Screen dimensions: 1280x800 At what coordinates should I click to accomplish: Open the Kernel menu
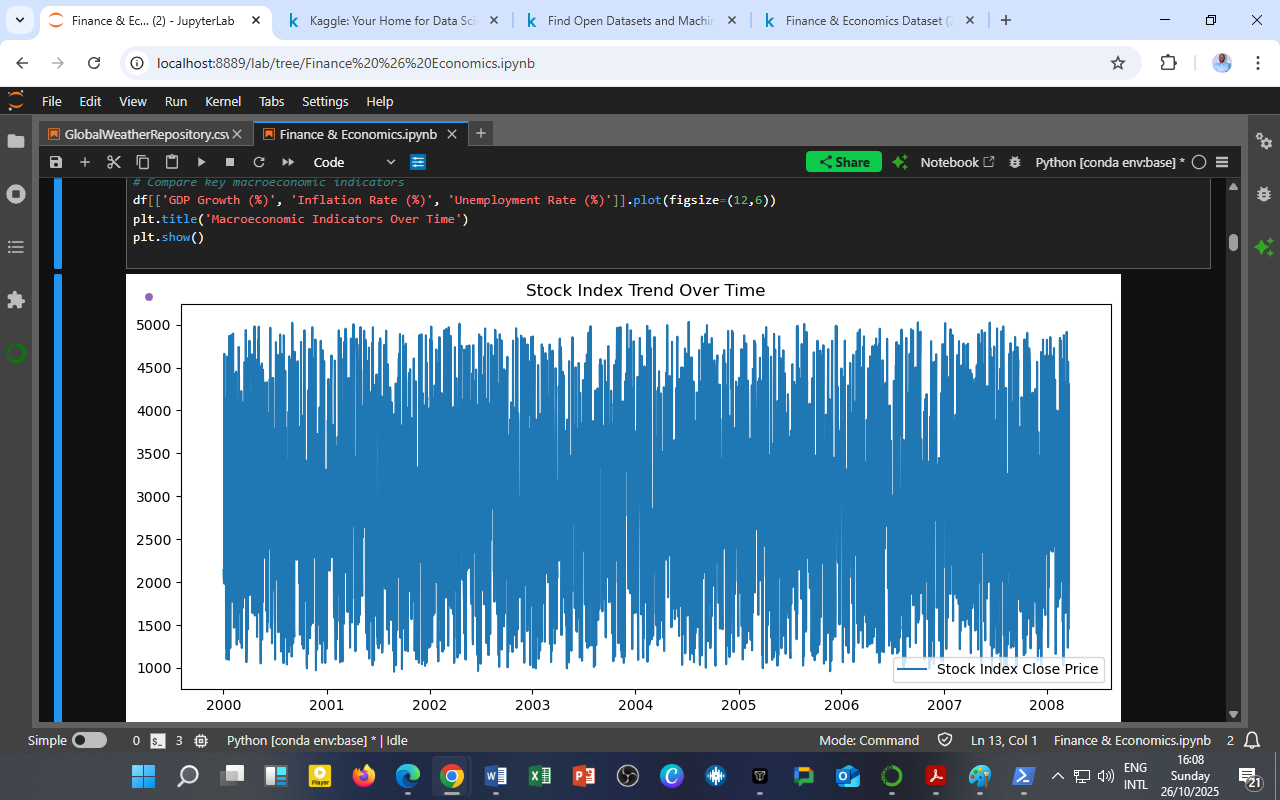(222, 101)
